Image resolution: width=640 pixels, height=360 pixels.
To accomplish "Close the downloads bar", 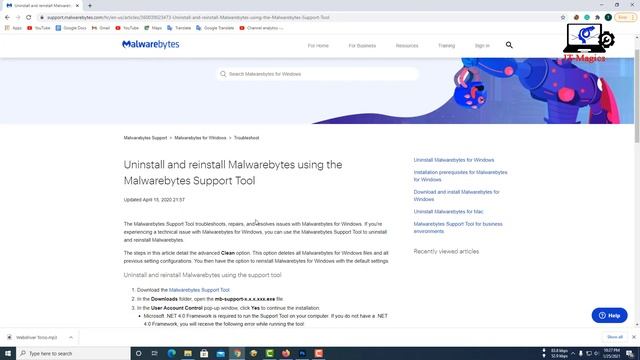I will tap(633, 337).
